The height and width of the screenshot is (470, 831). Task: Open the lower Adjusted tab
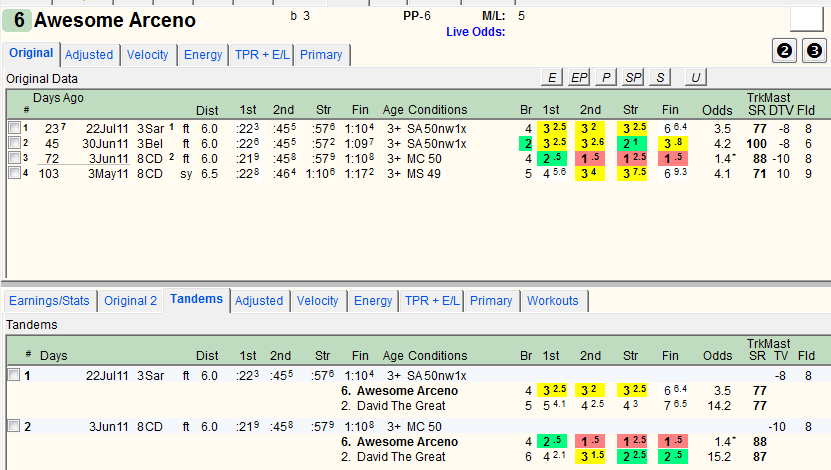pyautogui.click(x=259, y=300)
